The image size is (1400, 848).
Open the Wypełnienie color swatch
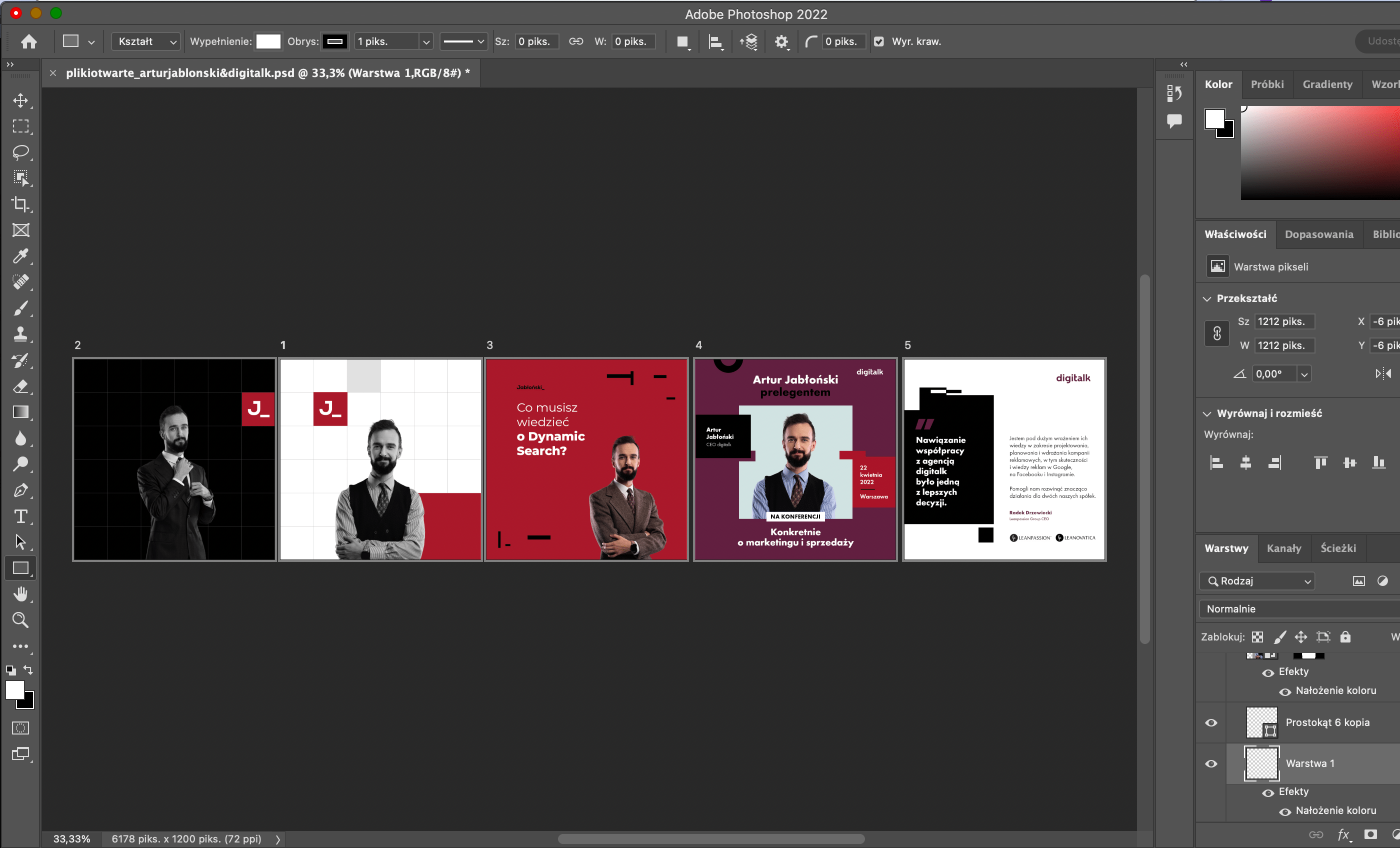coord(269,41)
